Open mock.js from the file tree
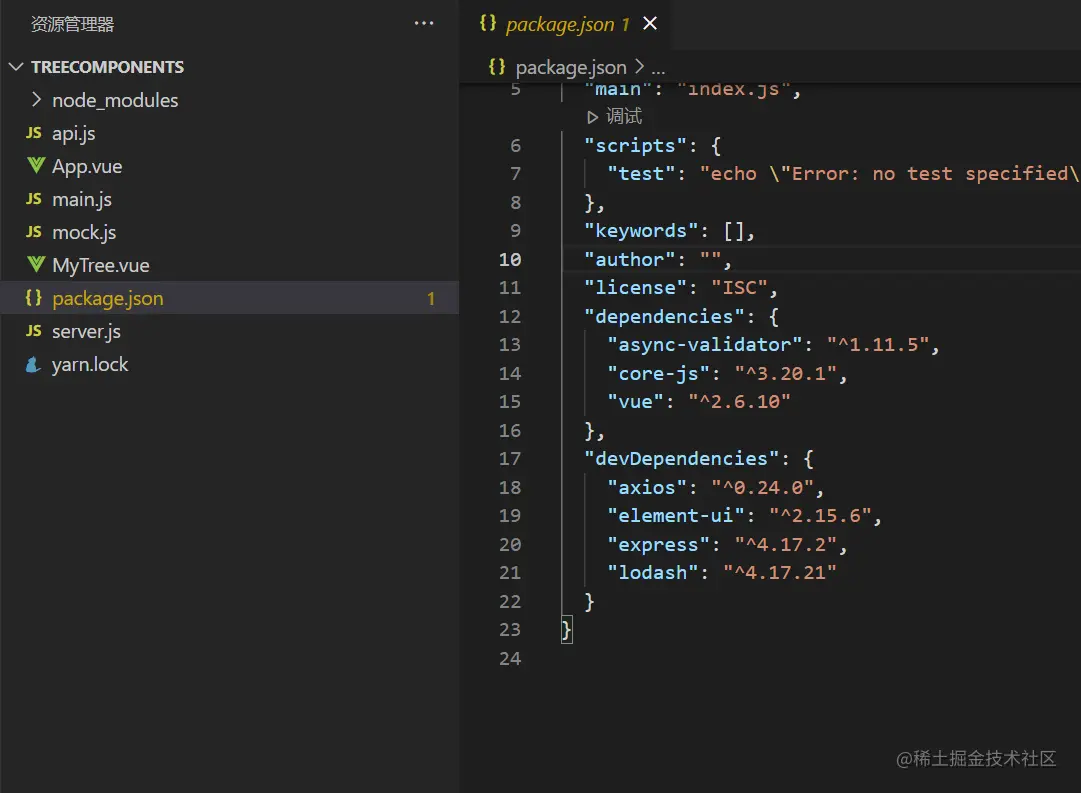 (84, 232)
